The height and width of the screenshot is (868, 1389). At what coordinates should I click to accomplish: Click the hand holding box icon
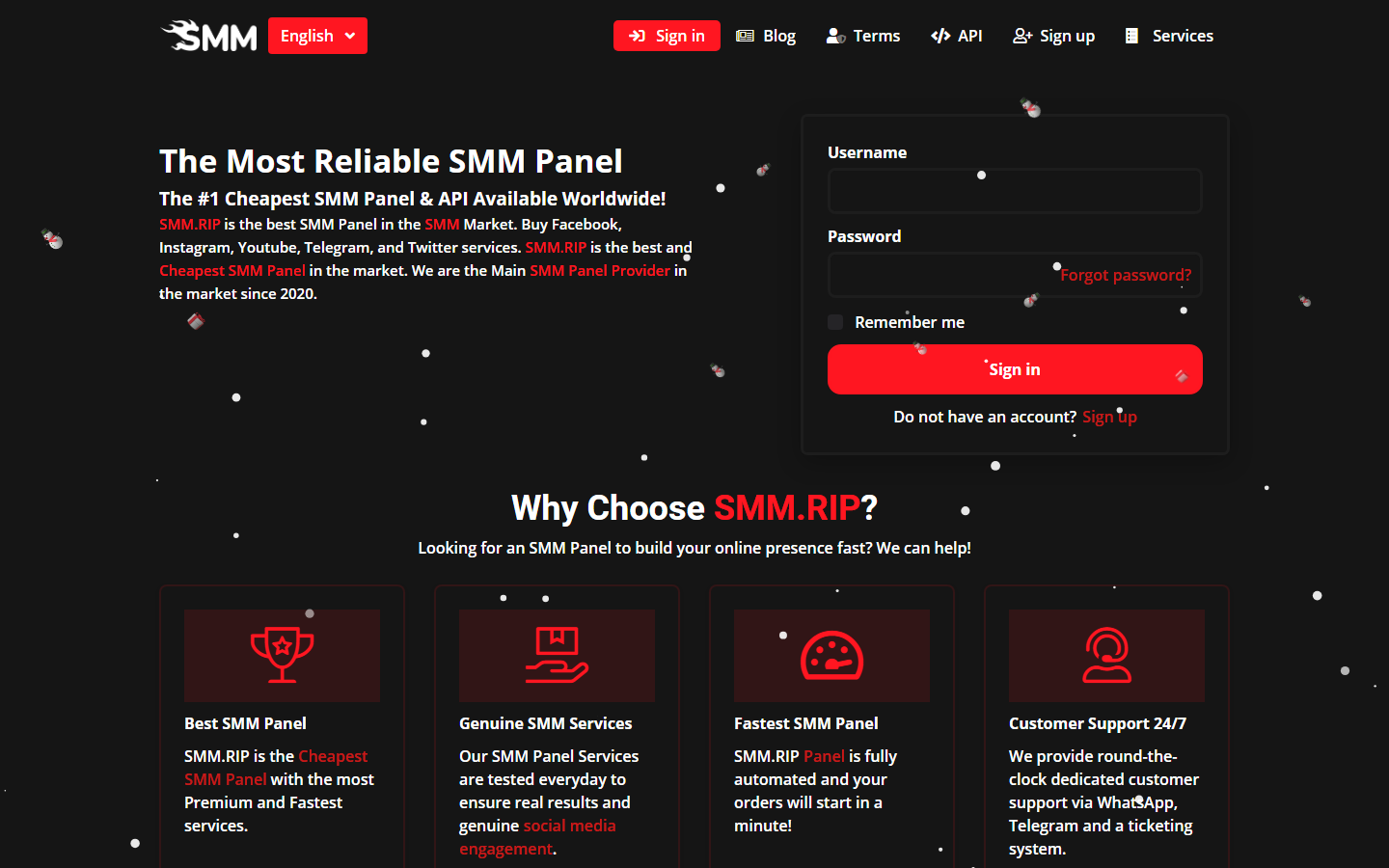[x=557, y=655]
